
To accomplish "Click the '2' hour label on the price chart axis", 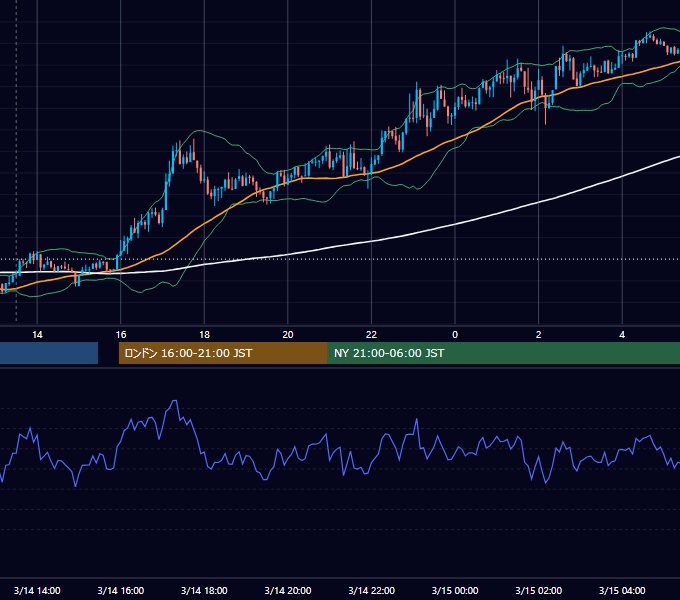I will coord(539,335).
